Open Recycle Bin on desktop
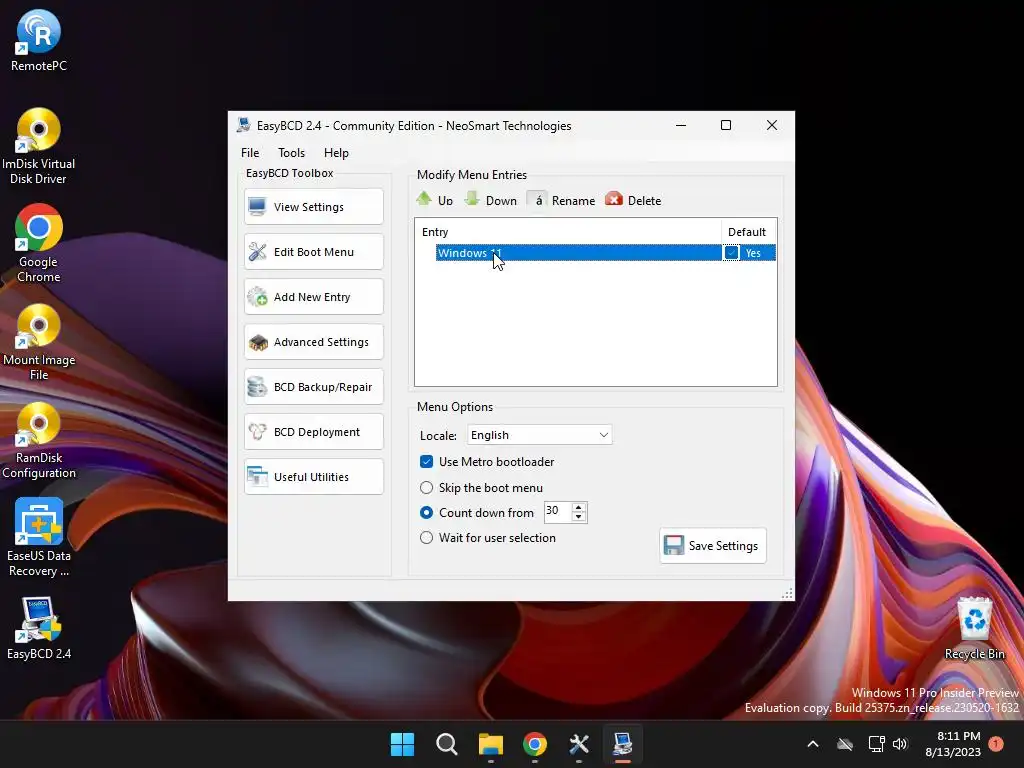This screenshot has height=768, width=1024. click(x=974, y=629)
